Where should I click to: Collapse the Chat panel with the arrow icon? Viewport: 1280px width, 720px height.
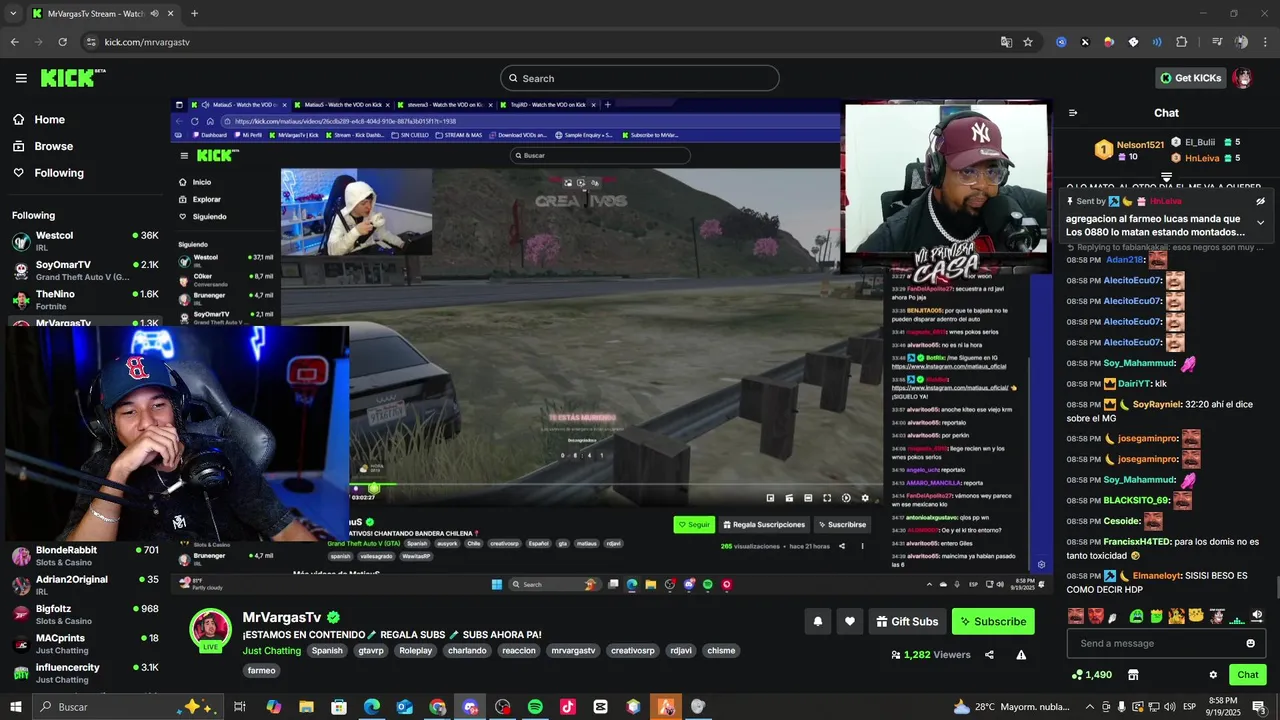point(1073,113)
